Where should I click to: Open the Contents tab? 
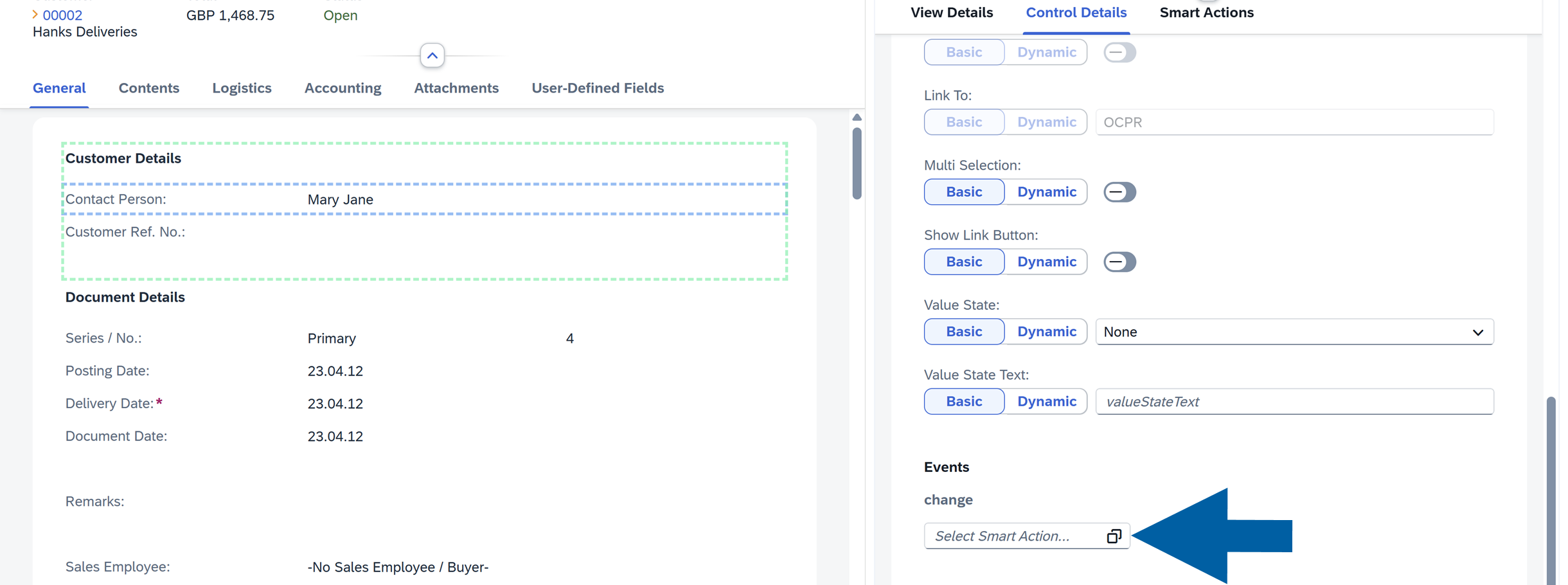(x=148, y=88)
